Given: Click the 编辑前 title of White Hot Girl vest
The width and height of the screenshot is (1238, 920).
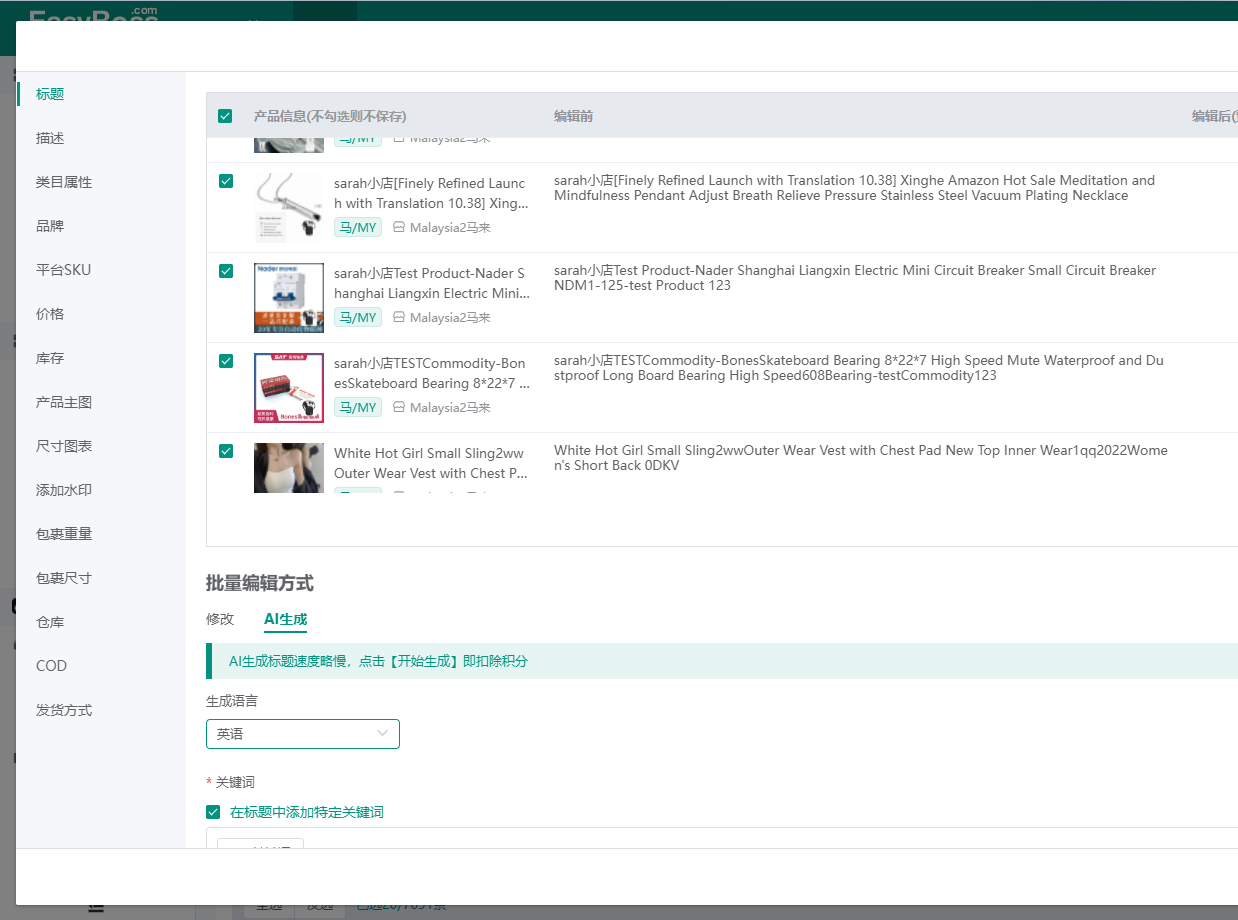Looking at the screenshot, I should pos(861,458).
